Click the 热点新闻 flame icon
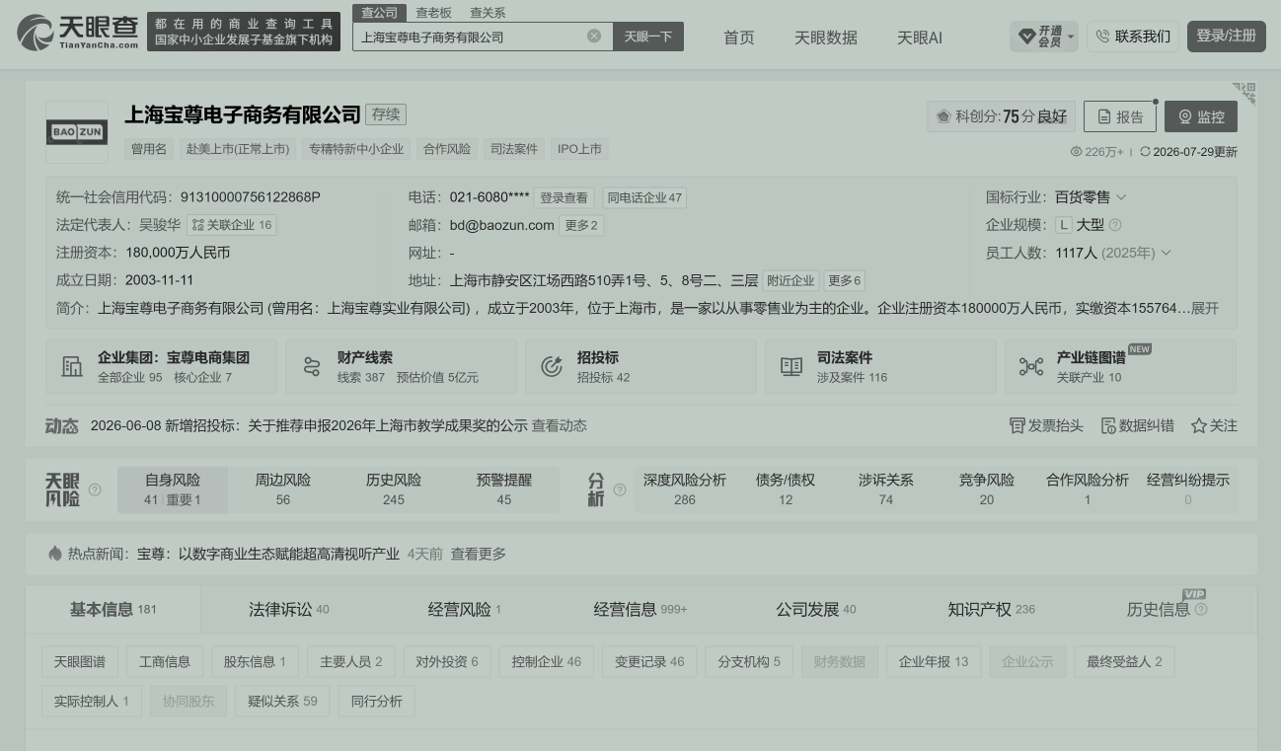Image resolution: width=1281 pixels, height=751 pixels. click(x=55, y=554)
